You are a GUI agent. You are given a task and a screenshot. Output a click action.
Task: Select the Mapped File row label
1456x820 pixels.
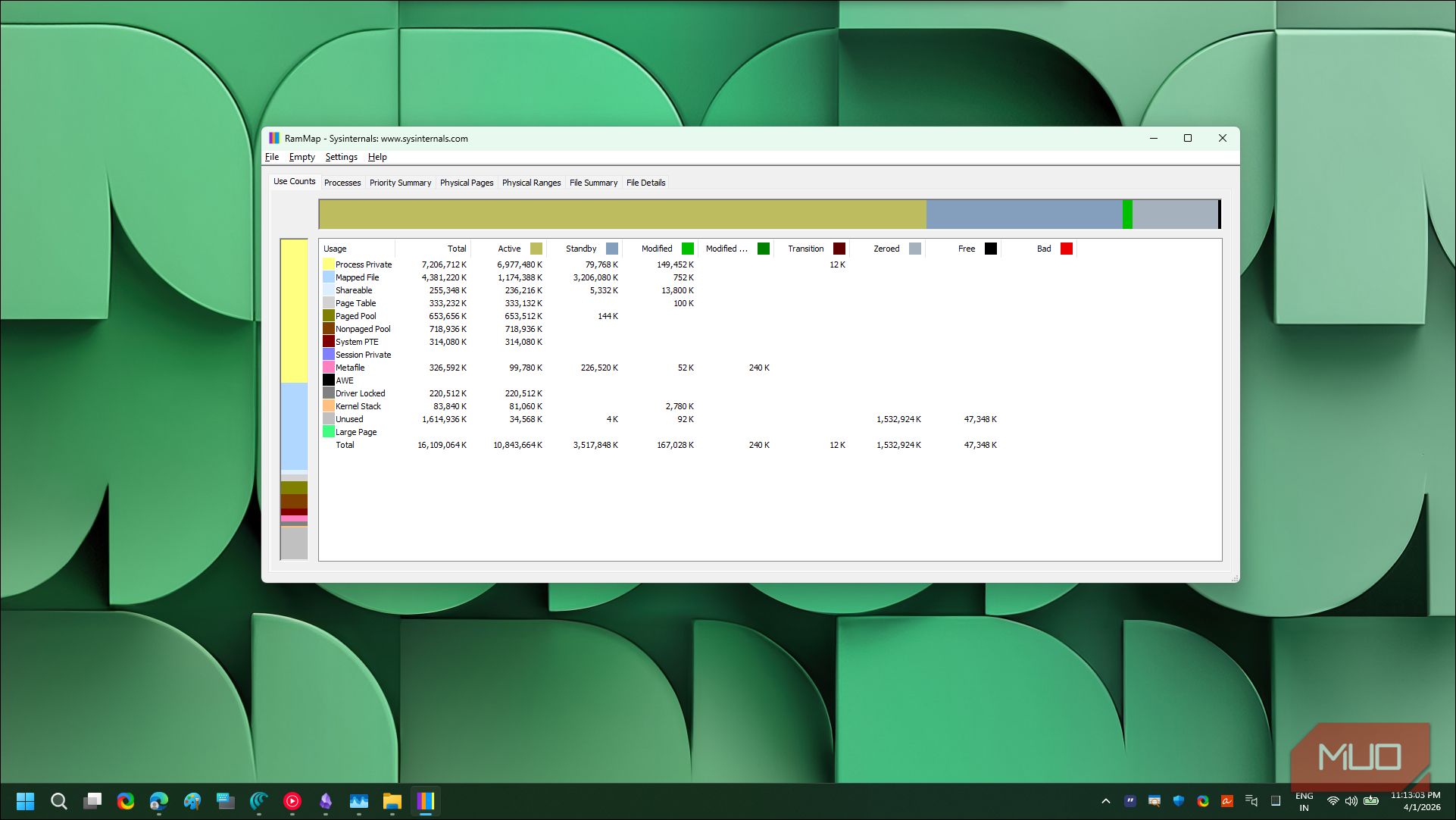[x=358, y=277]
